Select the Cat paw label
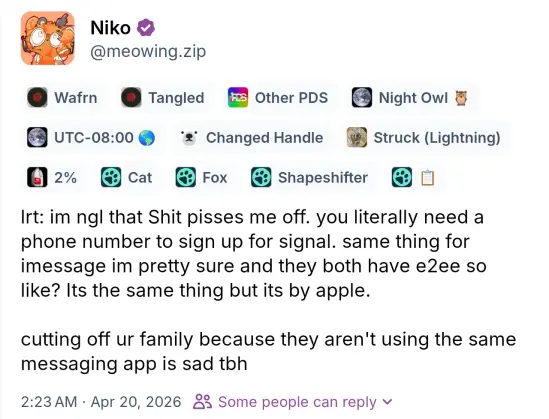 [x=127, y=177]
